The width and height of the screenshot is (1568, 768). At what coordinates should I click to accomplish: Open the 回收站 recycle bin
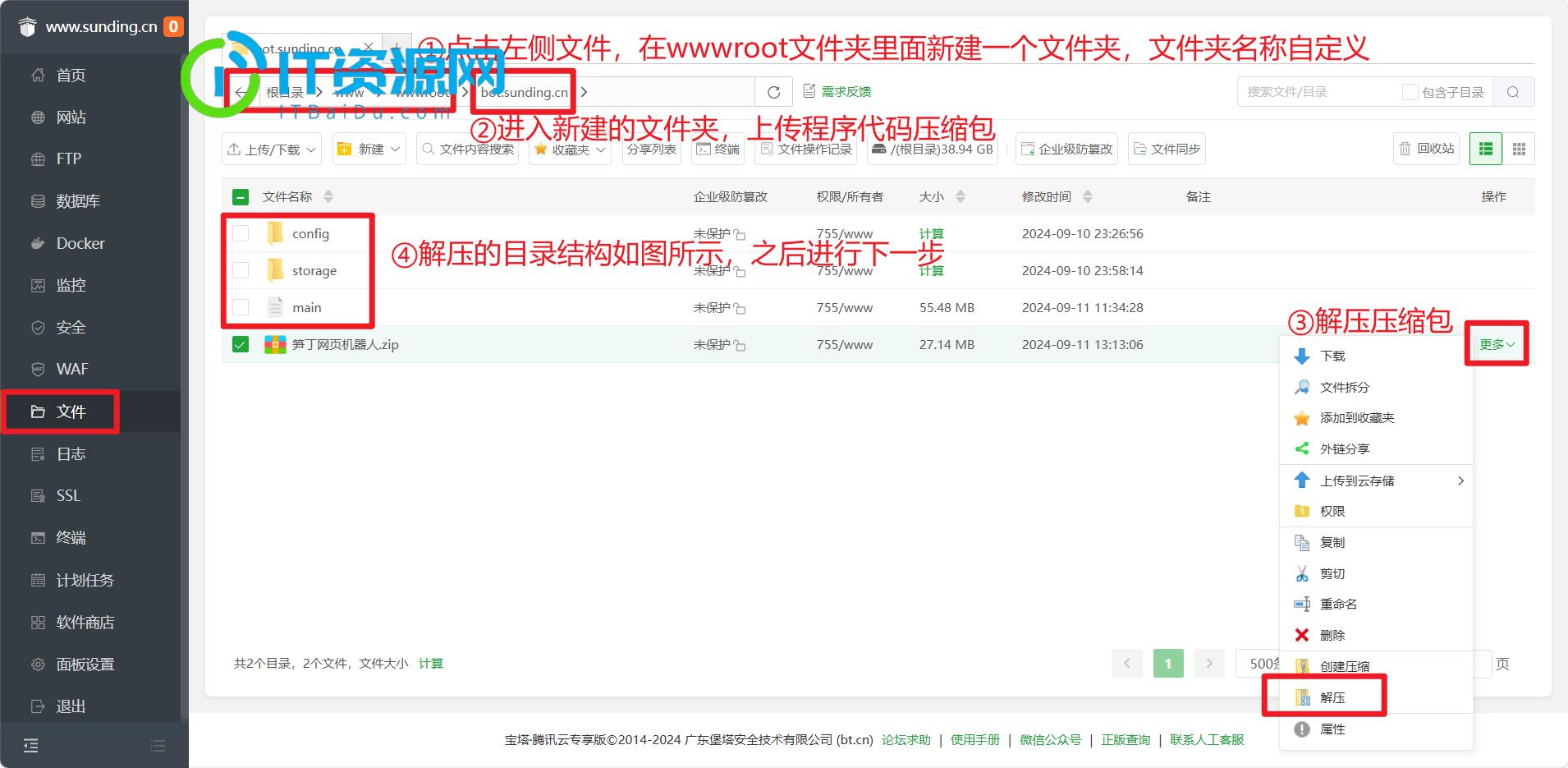tap(1427, 149)
